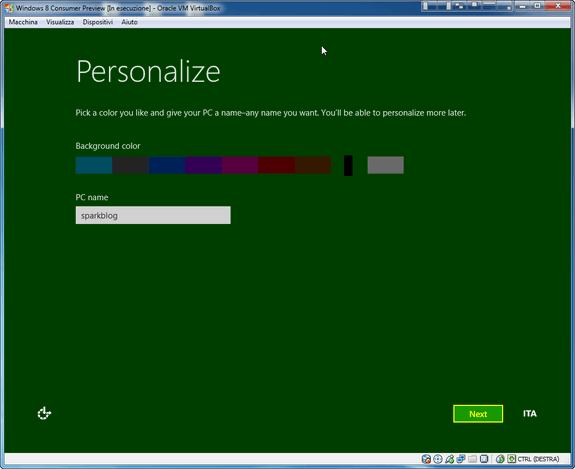Screen dimensions: 575x469
Task: Choose the dark red background color swatch
Action: pyautogui.click(x=276, y=165)
